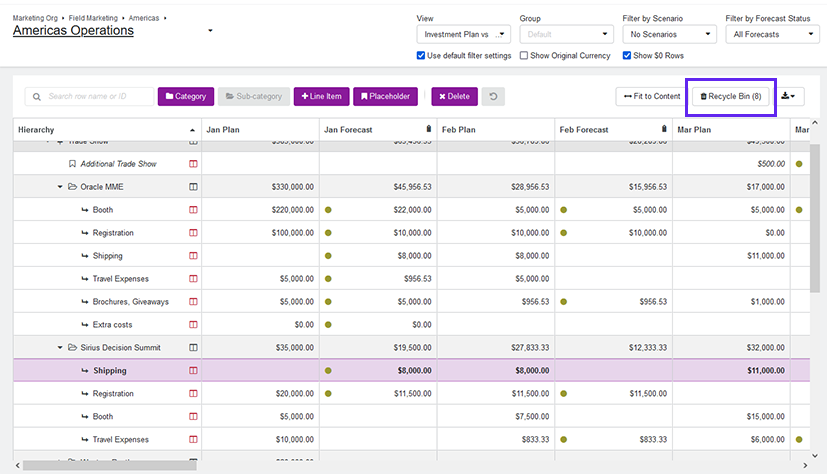Open Filter by Scenario dropdown
This screenshot has width=827, height=474.
669,34
